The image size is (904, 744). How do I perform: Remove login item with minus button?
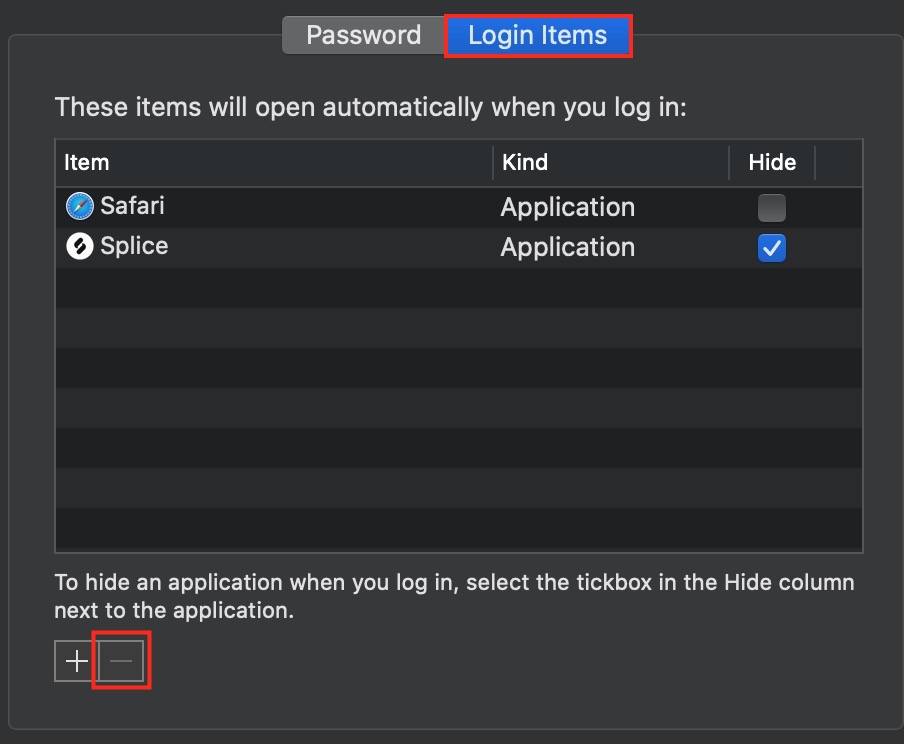tap(121, 661)
